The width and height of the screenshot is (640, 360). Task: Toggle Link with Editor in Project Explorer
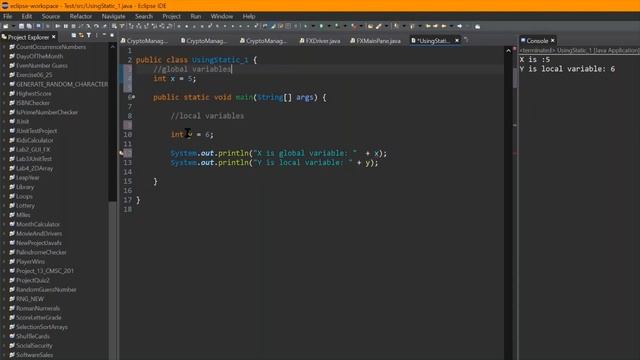coord(81,36)
